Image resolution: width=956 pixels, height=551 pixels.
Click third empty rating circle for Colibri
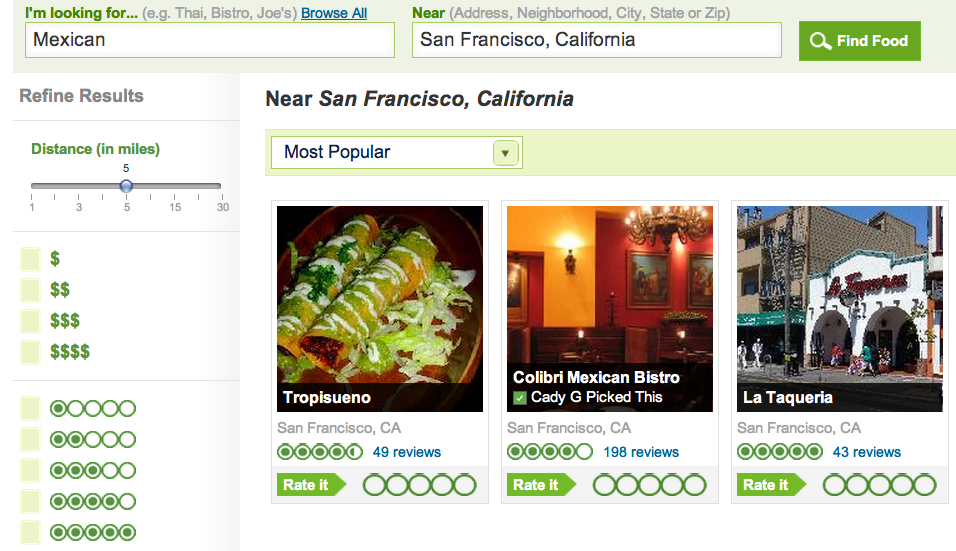(x=650, y=485)
